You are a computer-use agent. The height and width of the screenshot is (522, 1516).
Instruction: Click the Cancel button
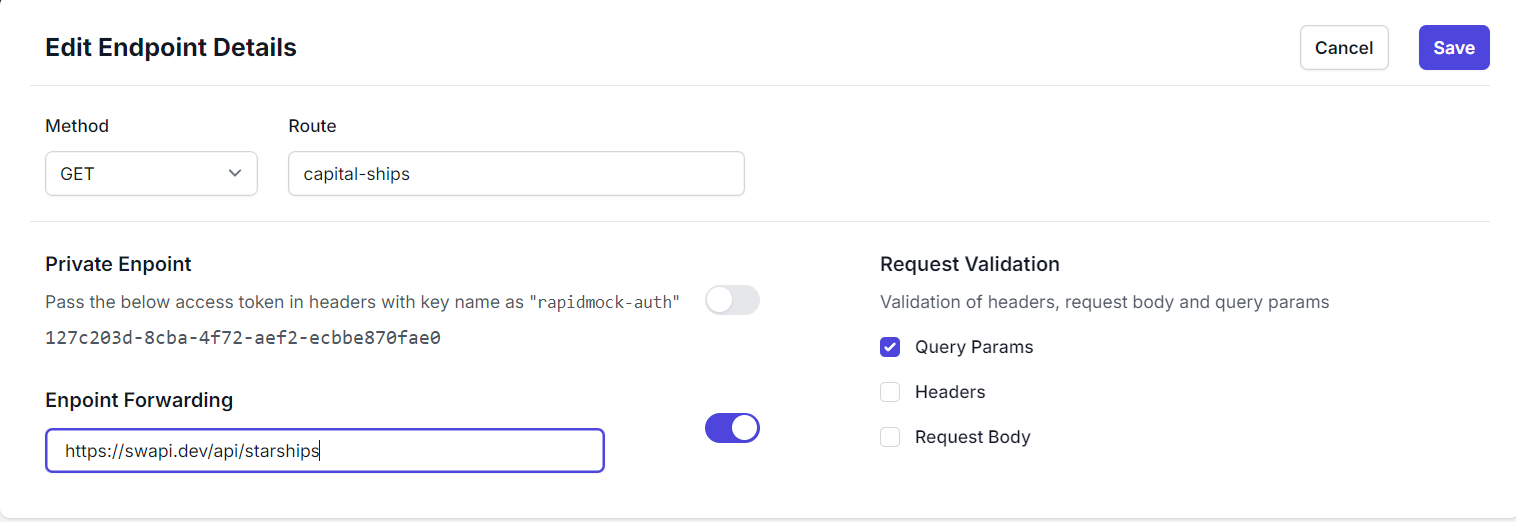click(1343, 48)
